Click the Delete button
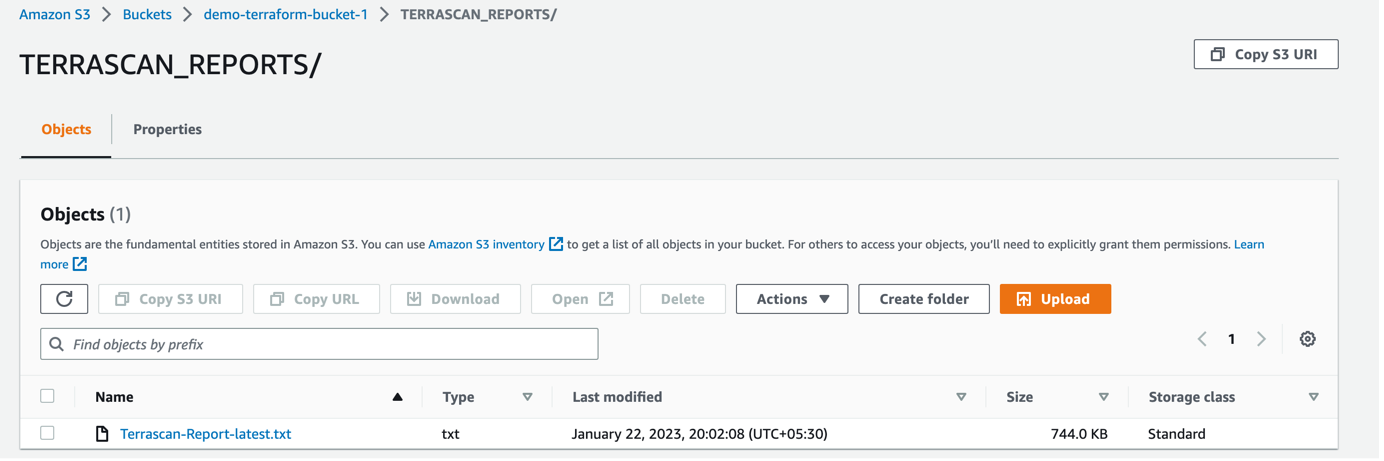This screenshot has width=1384, height=461. click(685, 300)
